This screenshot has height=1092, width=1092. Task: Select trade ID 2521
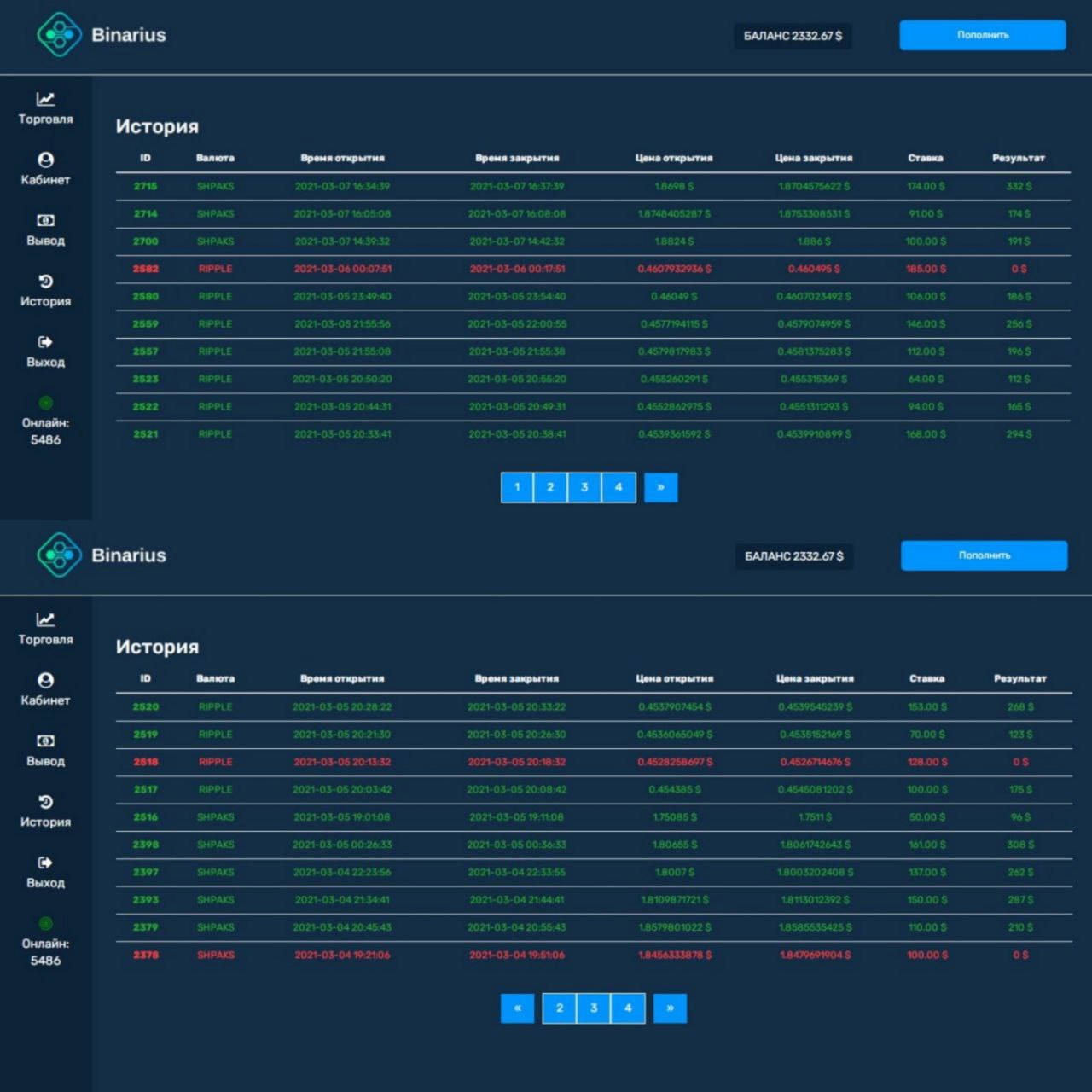(x=145, y=434)
